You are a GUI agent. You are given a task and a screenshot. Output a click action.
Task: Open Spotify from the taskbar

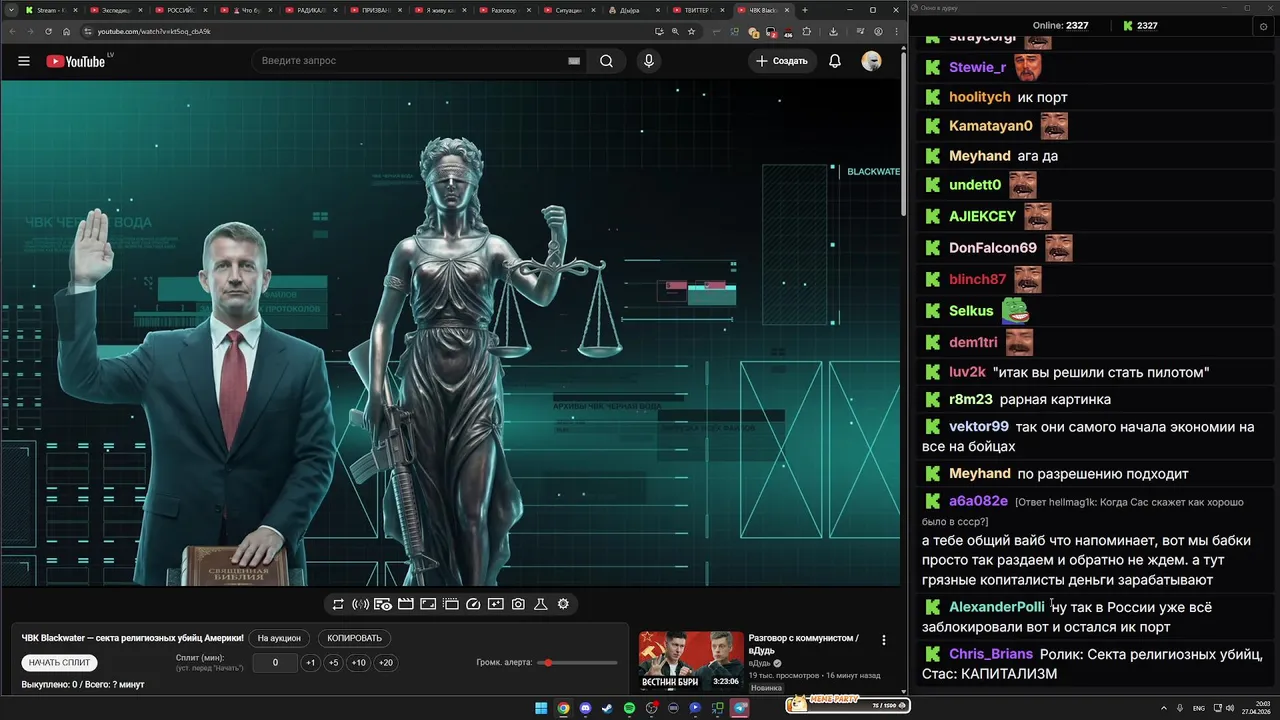629,708
